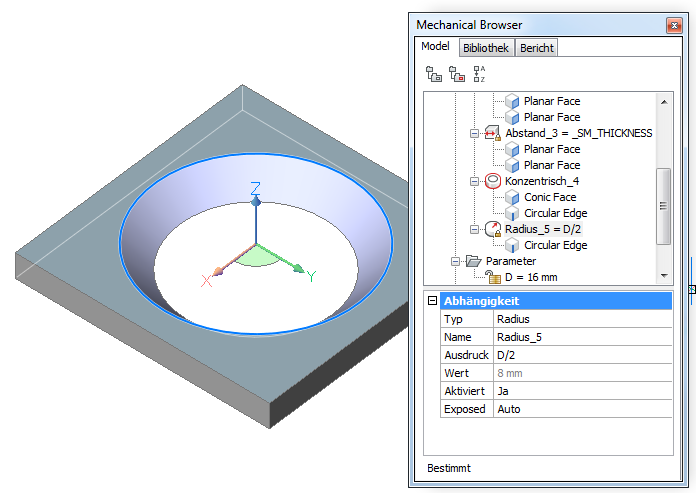Image resolution: width=696 pixels, height=493 pixels.
Task: Close the Mechanical Browser panel
Action: 671,25
